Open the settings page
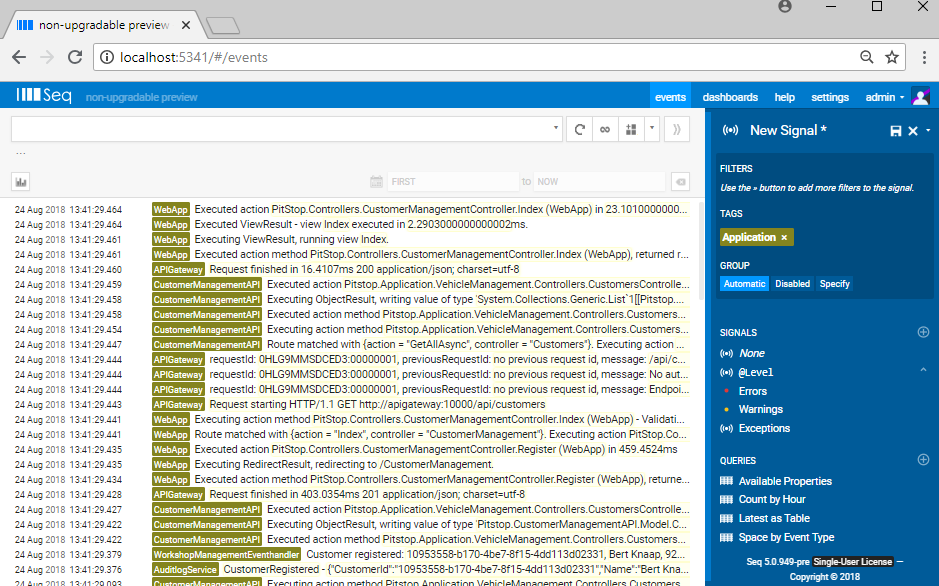 pos(829,97)
